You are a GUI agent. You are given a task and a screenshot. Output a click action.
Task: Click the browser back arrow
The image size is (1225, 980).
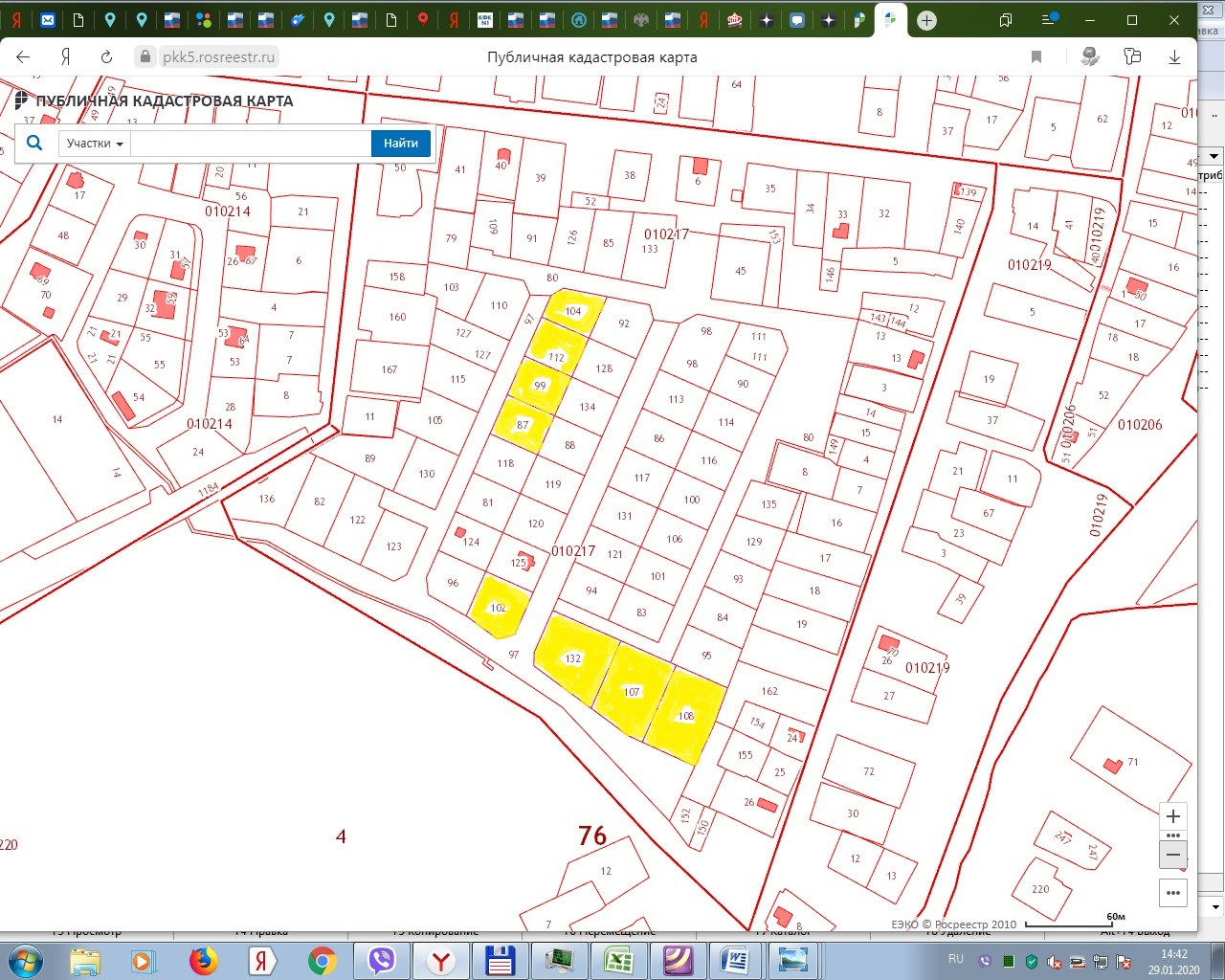[x=23, y=57]
